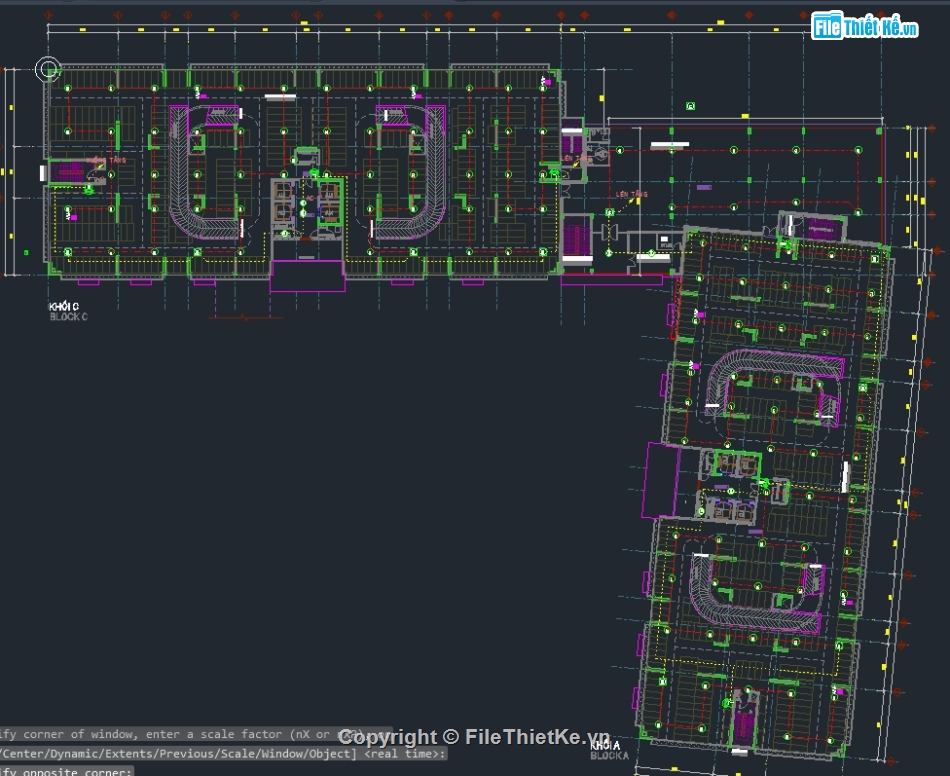This screenshot has height=776, width=950.
Task: Select the LÊN TẦNG label with yellow arrow in hall
Action: (x=632, y=194)
